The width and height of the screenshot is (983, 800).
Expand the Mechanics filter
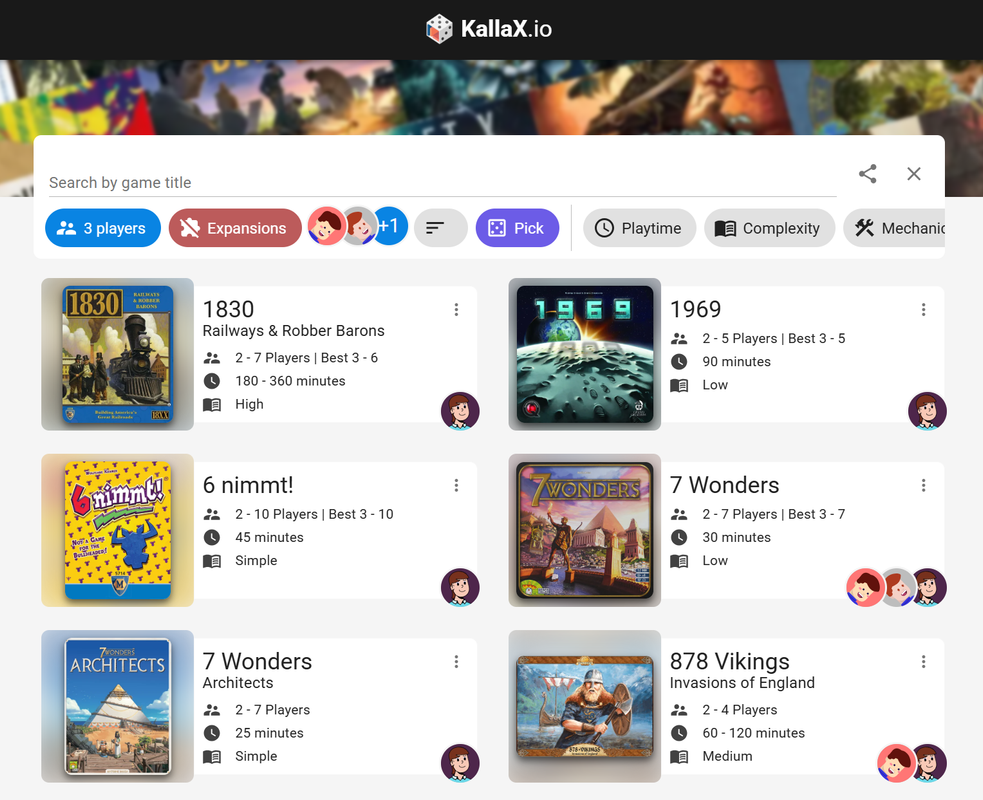point(895,228)
